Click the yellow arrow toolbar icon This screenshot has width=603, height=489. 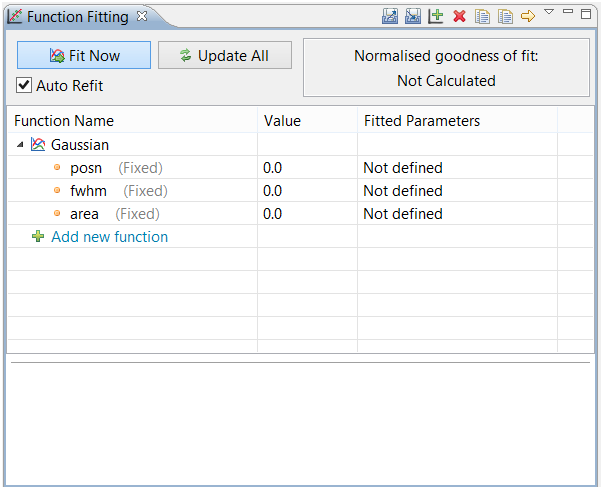click(x=528, y=16)
